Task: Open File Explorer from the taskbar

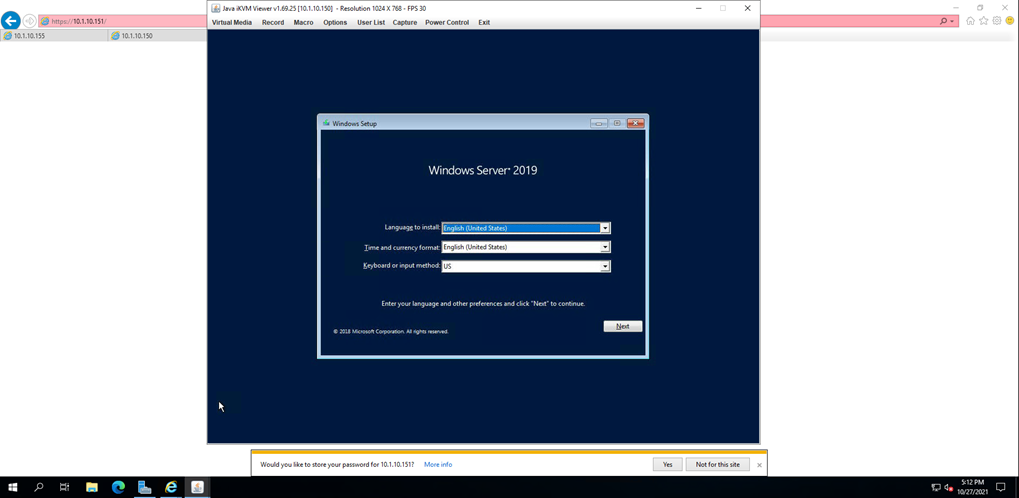Action: (x=92, y=487)
